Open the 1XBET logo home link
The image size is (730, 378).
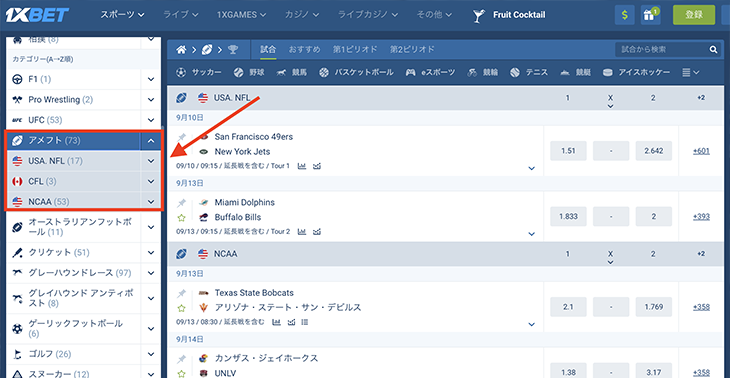click(37, 14)
